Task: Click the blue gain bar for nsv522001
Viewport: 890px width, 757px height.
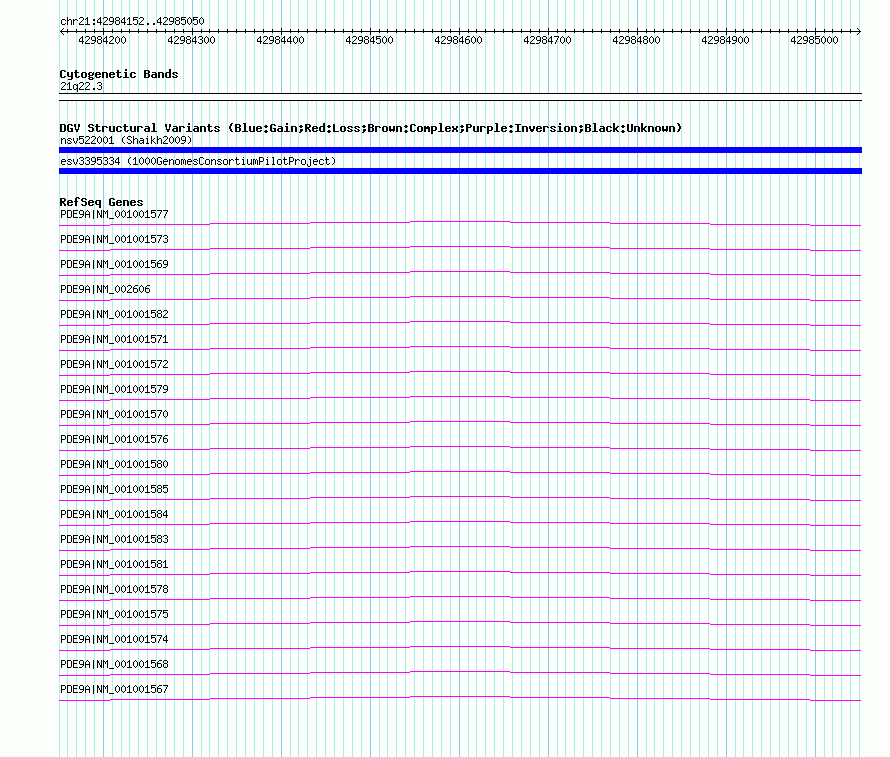Action: tap(460, 150)
